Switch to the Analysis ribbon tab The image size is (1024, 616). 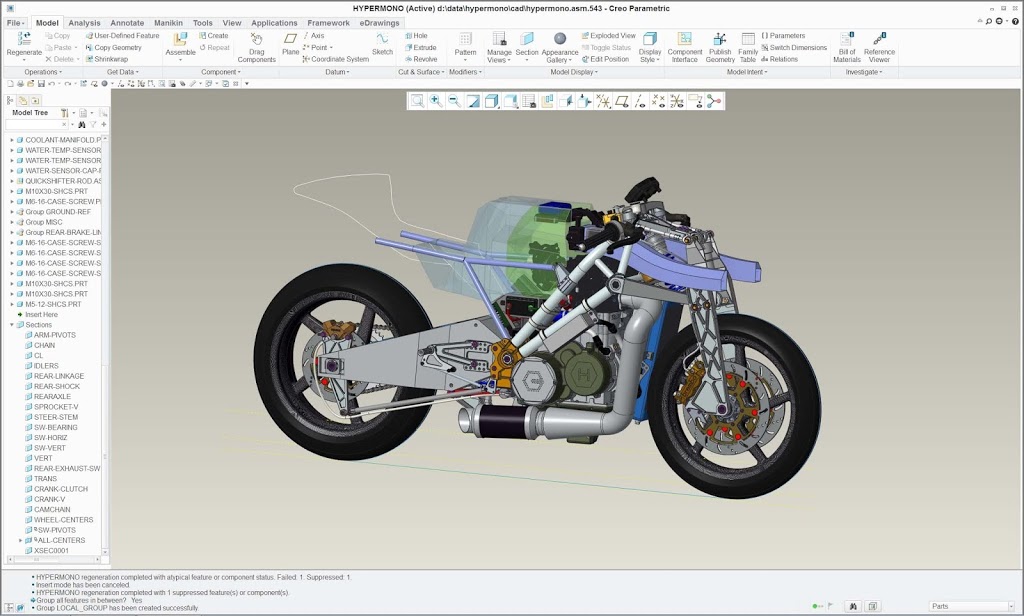point(84,22)
